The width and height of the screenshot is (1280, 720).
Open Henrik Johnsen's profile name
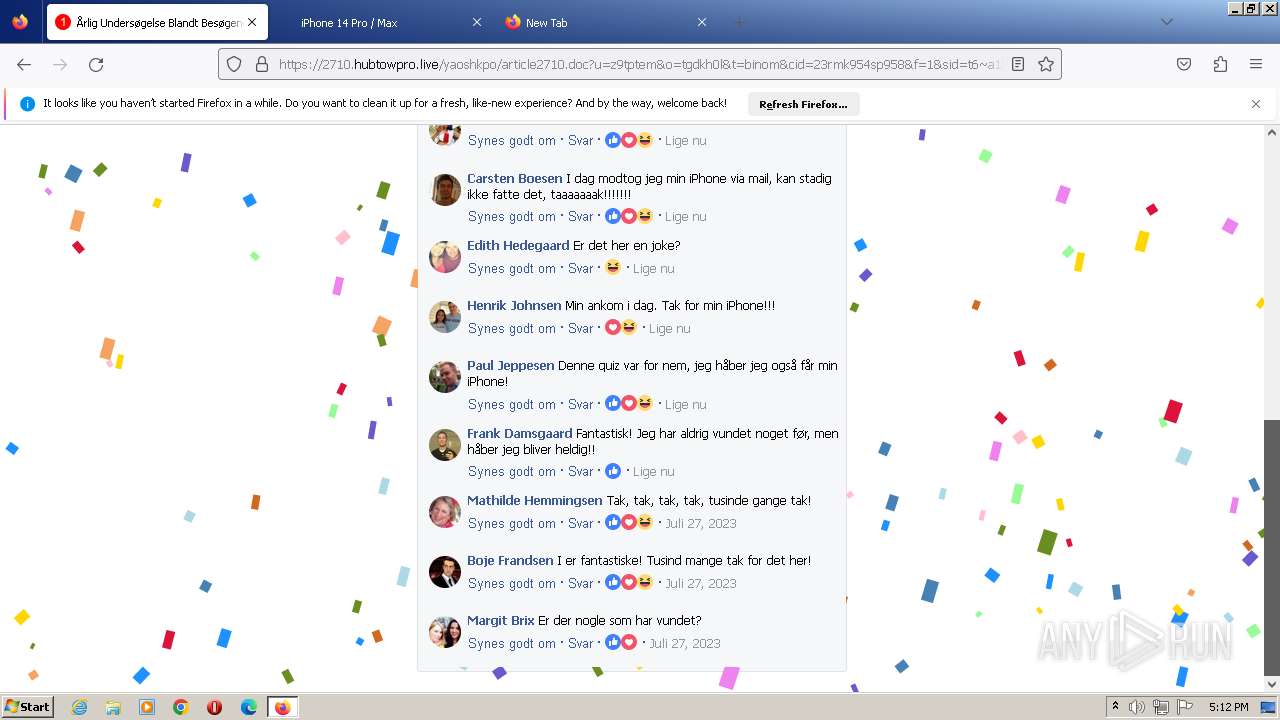(x=514, y=306)
